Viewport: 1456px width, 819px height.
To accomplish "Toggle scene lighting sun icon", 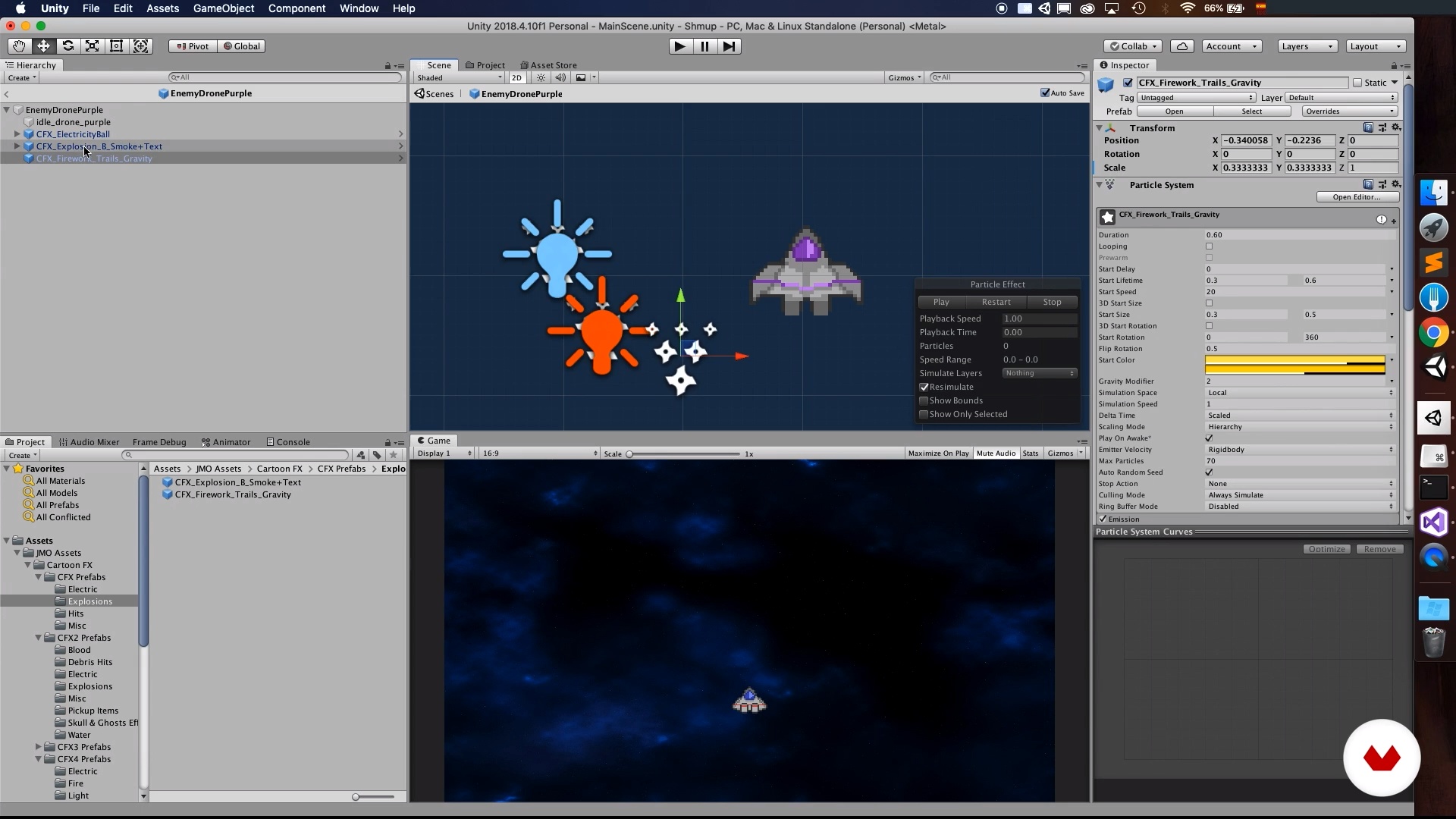I will tap(541, 77).
